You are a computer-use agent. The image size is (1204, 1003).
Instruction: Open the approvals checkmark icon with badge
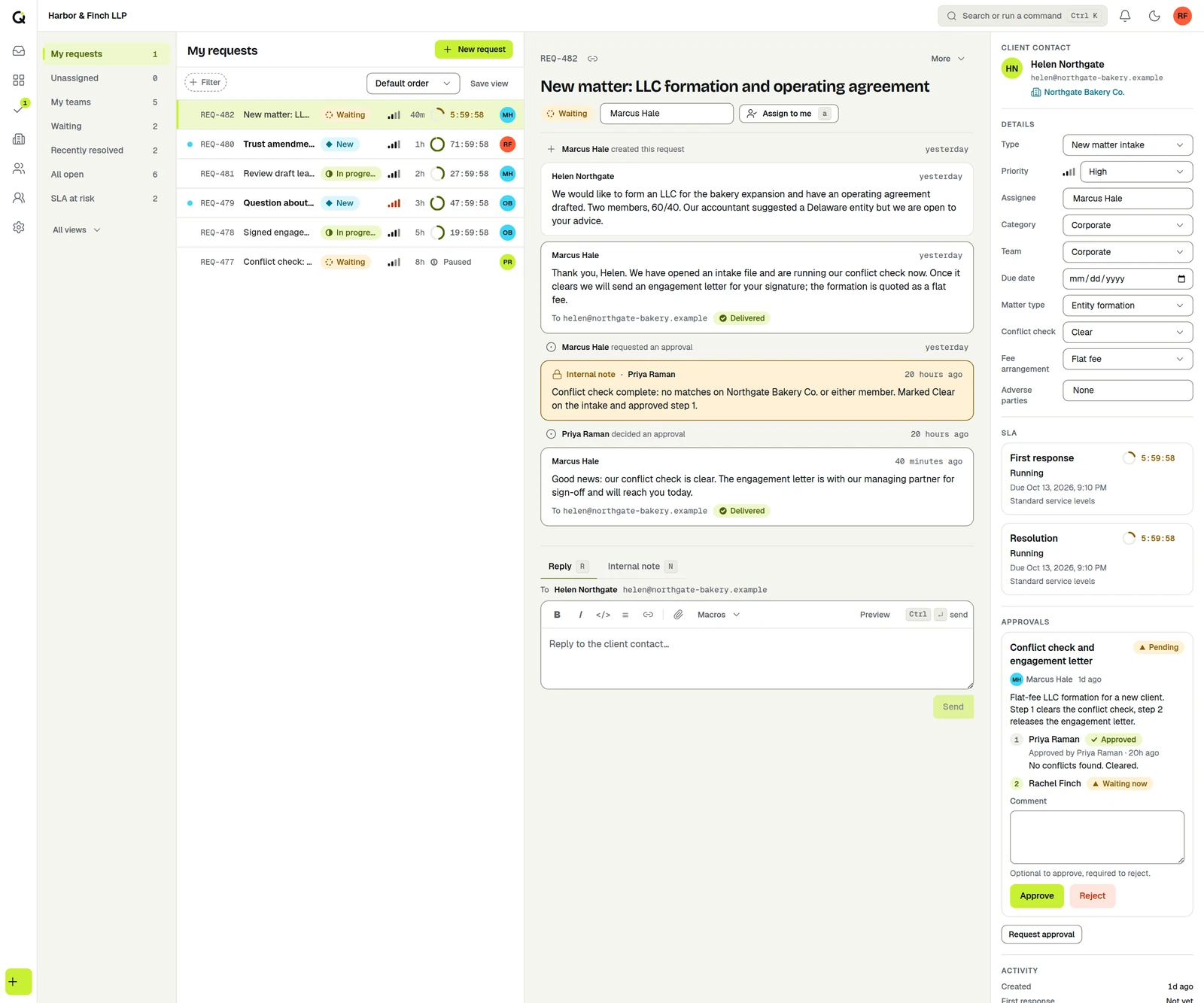point(19,110)
